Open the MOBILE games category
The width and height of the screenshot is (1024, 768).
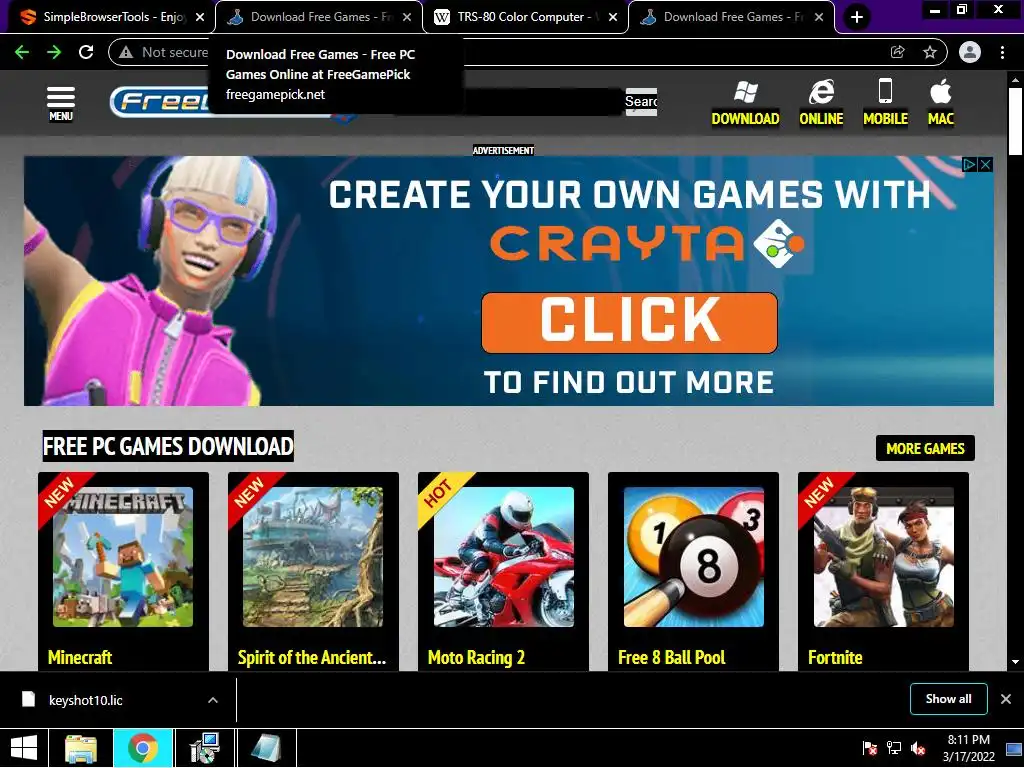click(x=885, y=104)
